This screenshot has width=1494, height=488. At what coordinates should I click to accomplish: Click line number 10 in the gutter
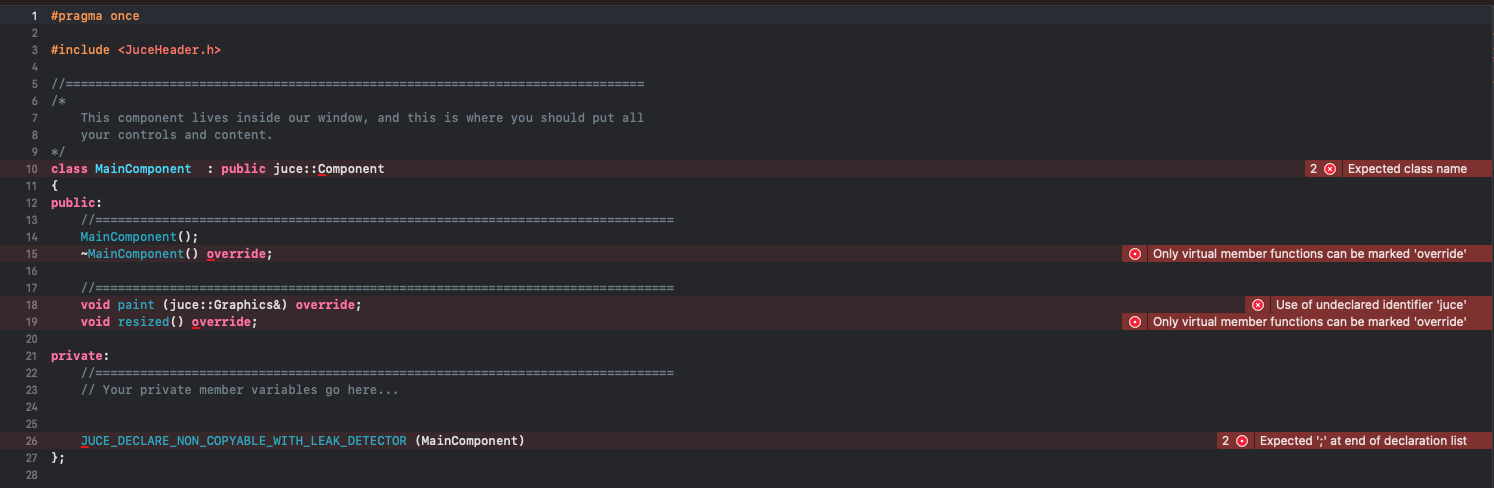point(30,169)
